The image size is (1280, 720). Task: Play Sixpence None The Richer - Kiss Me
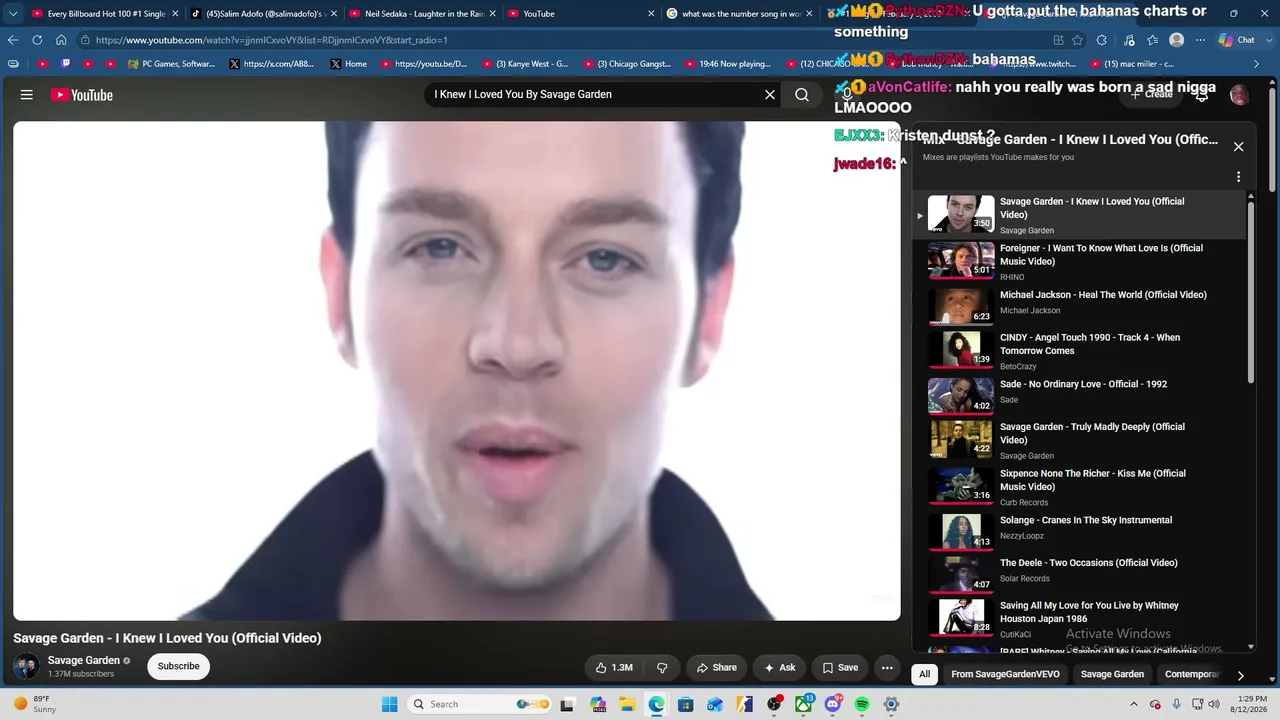point(1080,486)
